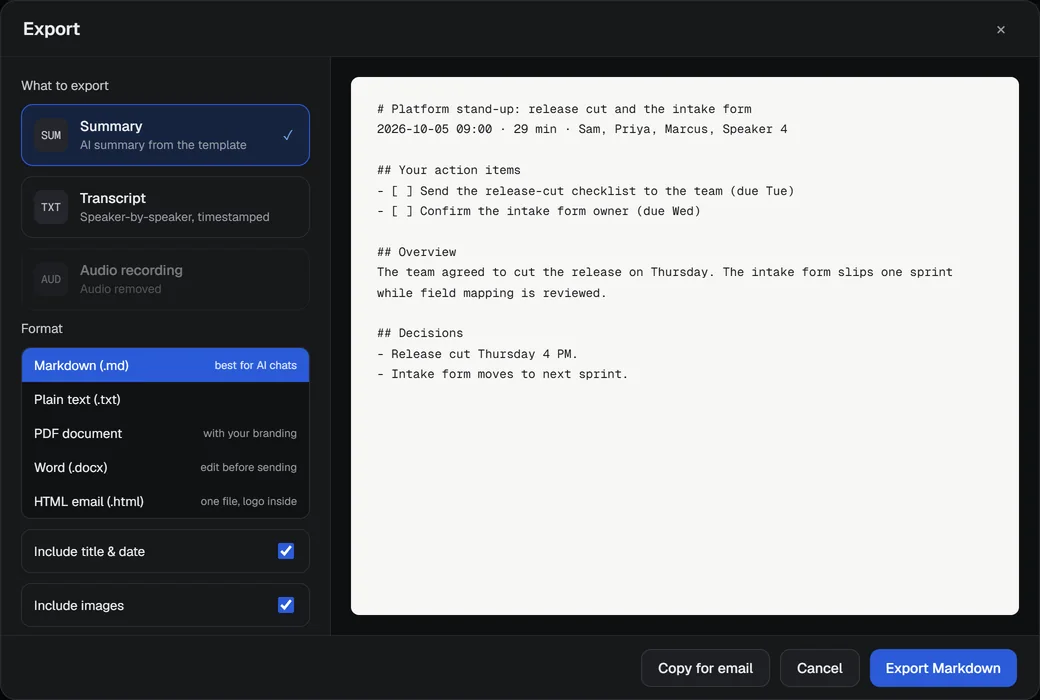Click 'AI summary from the template' subtitle
The image size is (1040, 700).
[163, 145]
